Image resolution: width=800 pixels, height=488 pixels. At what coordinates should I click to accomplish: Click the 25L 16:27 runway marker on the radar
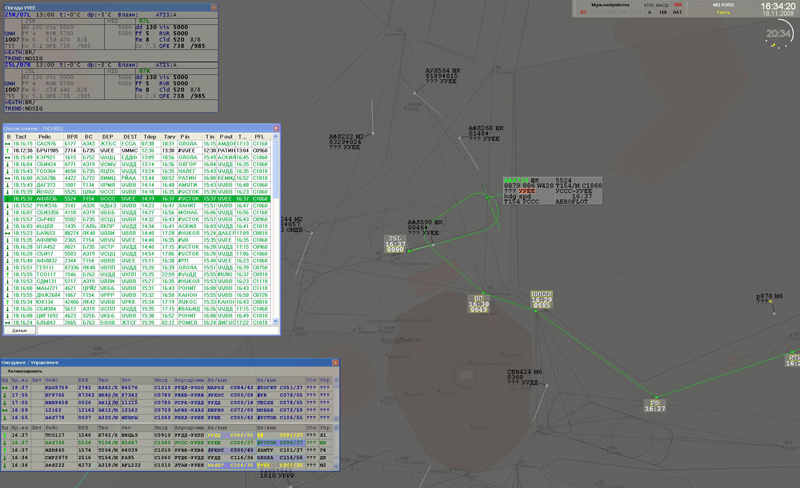396,243
